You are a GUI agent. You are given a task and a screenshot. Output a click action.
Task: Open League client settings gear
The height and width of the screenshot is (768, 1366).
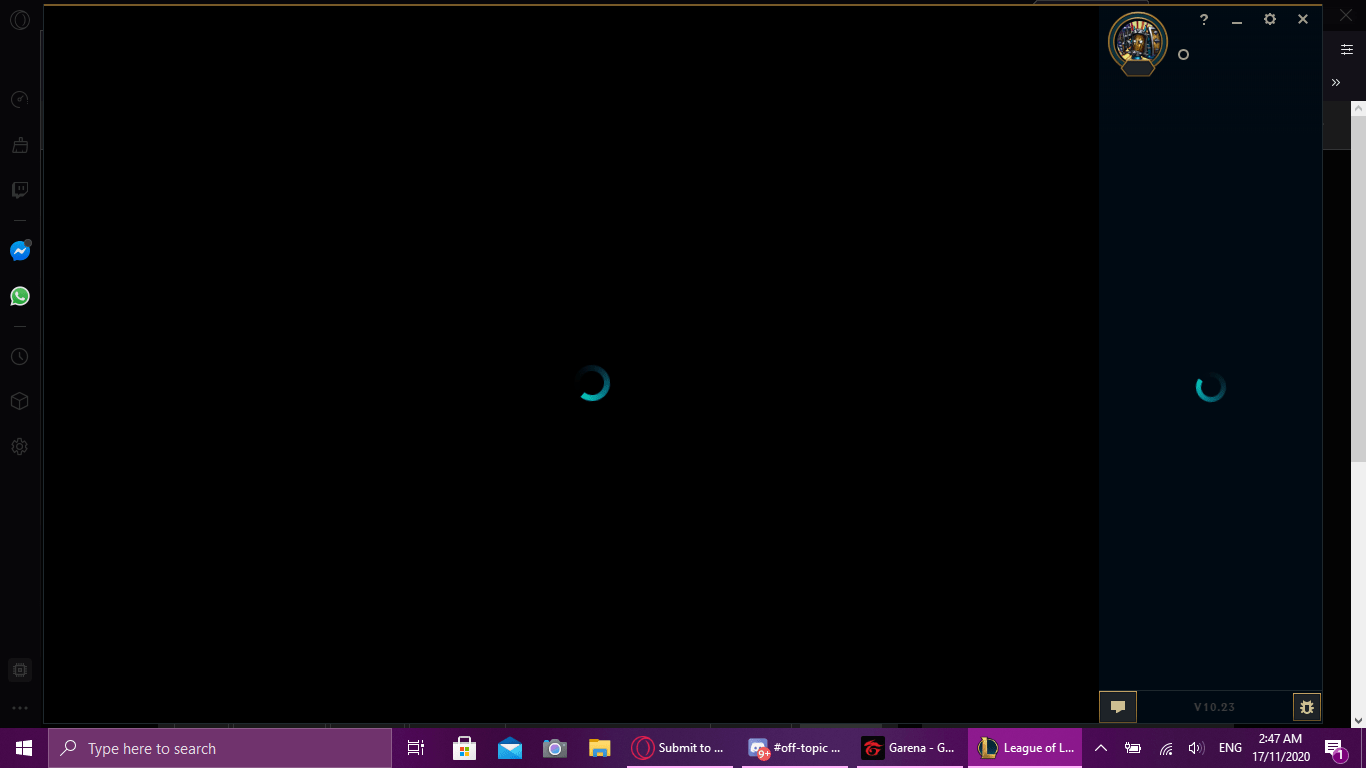1269,19
